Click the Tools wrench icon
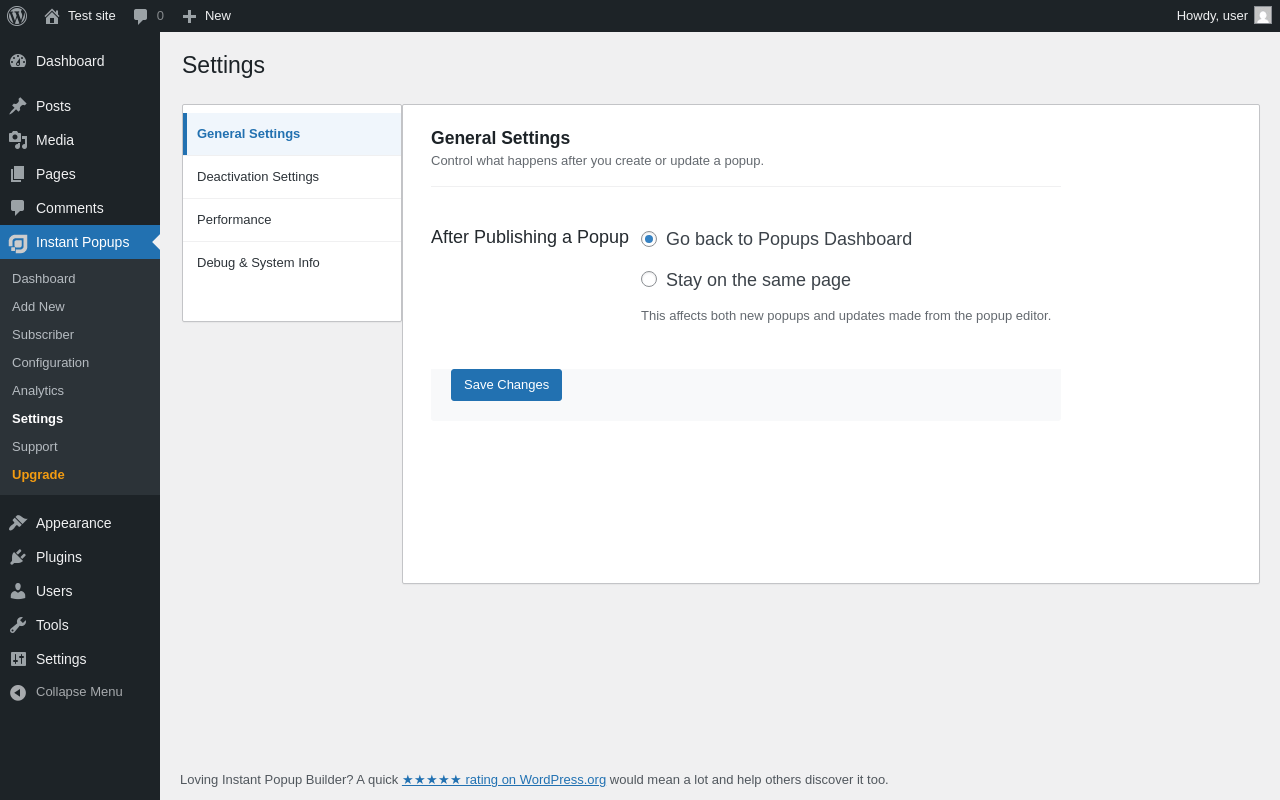Screen dimensions: 1280x800 pos(18,625)
